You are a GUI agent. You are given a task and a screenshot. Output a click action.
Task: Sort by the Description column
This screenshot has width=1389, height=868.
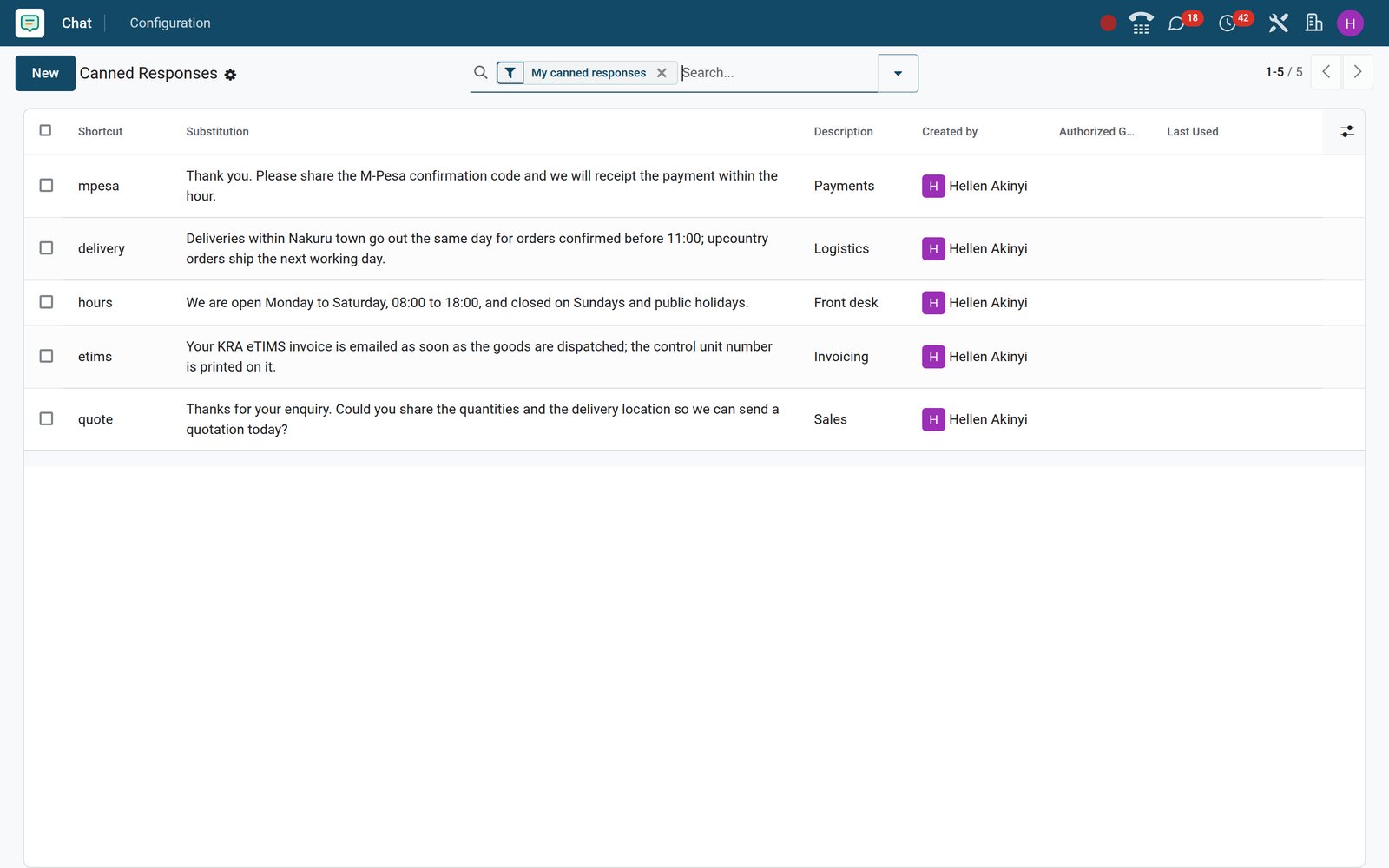843,132
